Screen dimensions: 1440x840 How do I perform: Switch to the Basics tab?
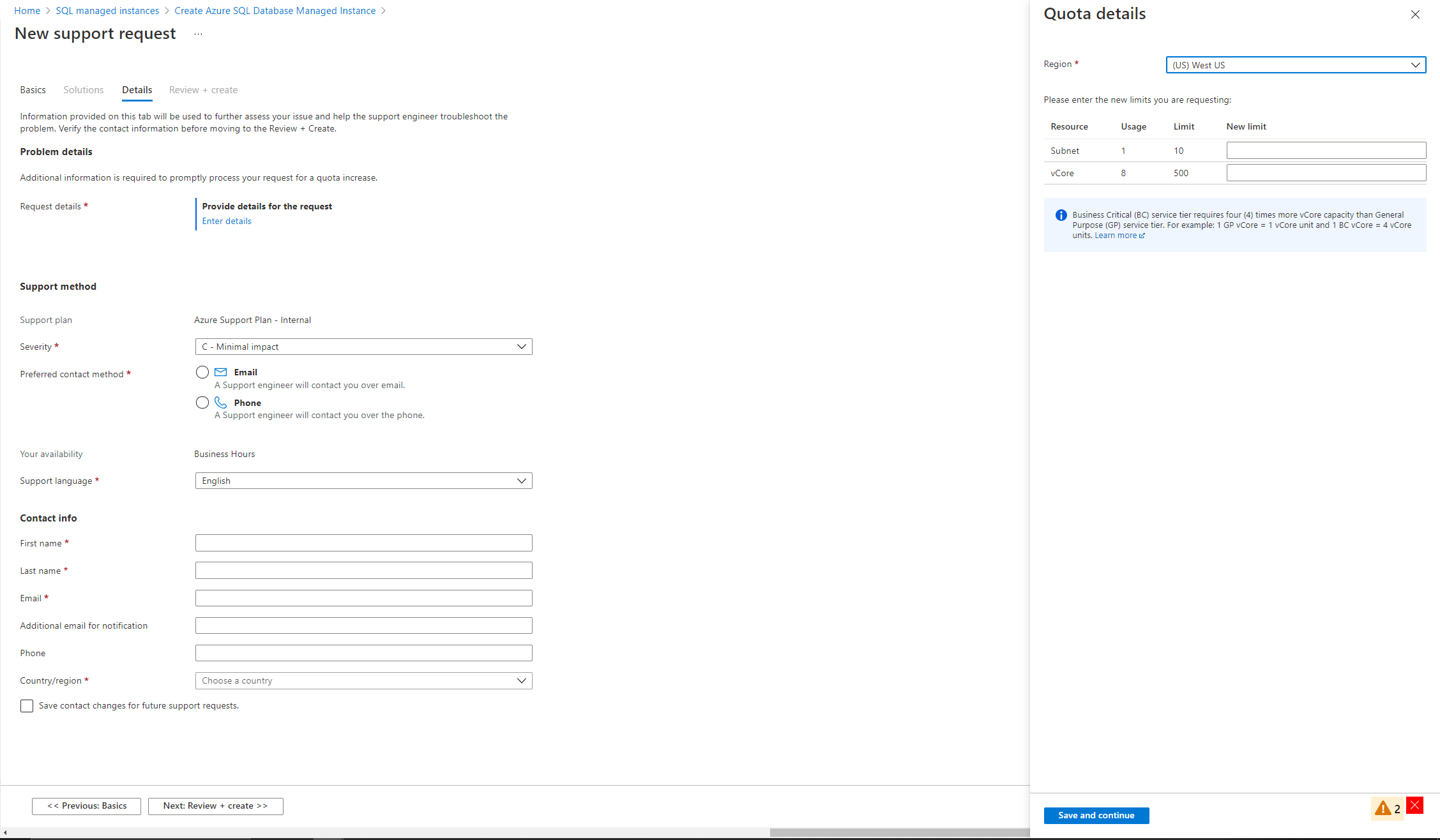coord(33,89)
